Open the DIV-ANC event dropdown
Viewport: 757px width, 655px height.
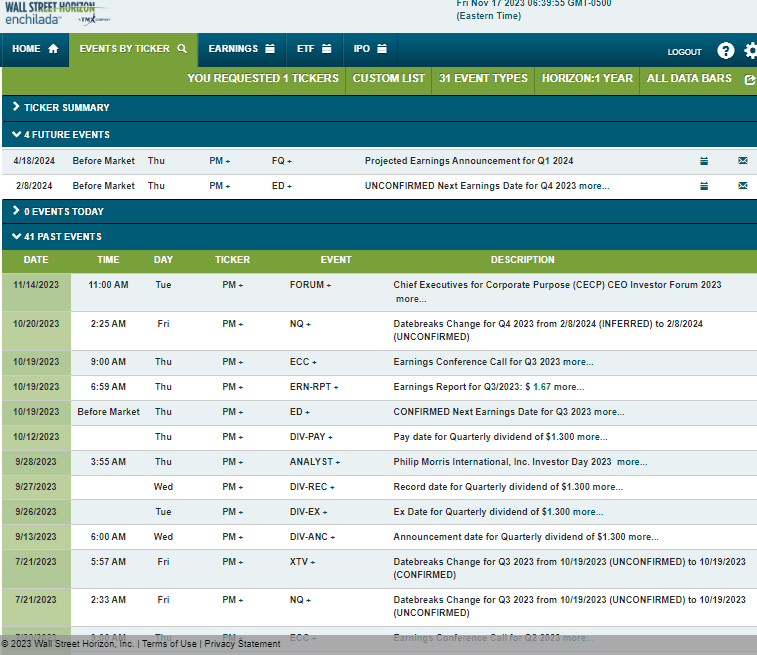(x=312, y=537)
